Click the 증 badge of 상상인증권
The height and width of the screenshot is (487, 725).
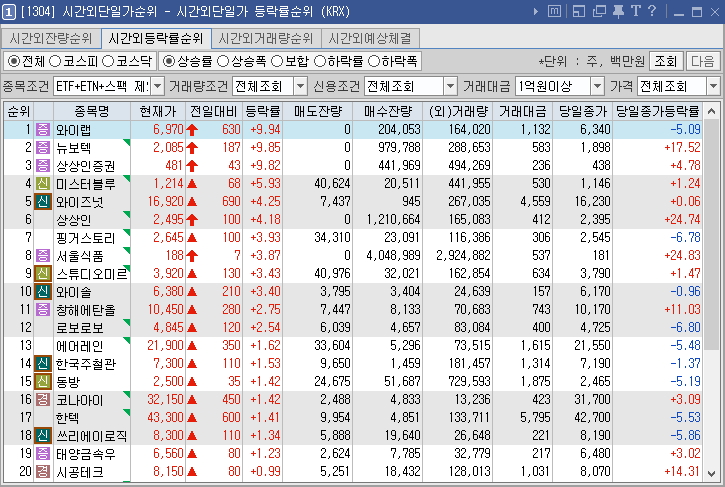tap(43, 166)
